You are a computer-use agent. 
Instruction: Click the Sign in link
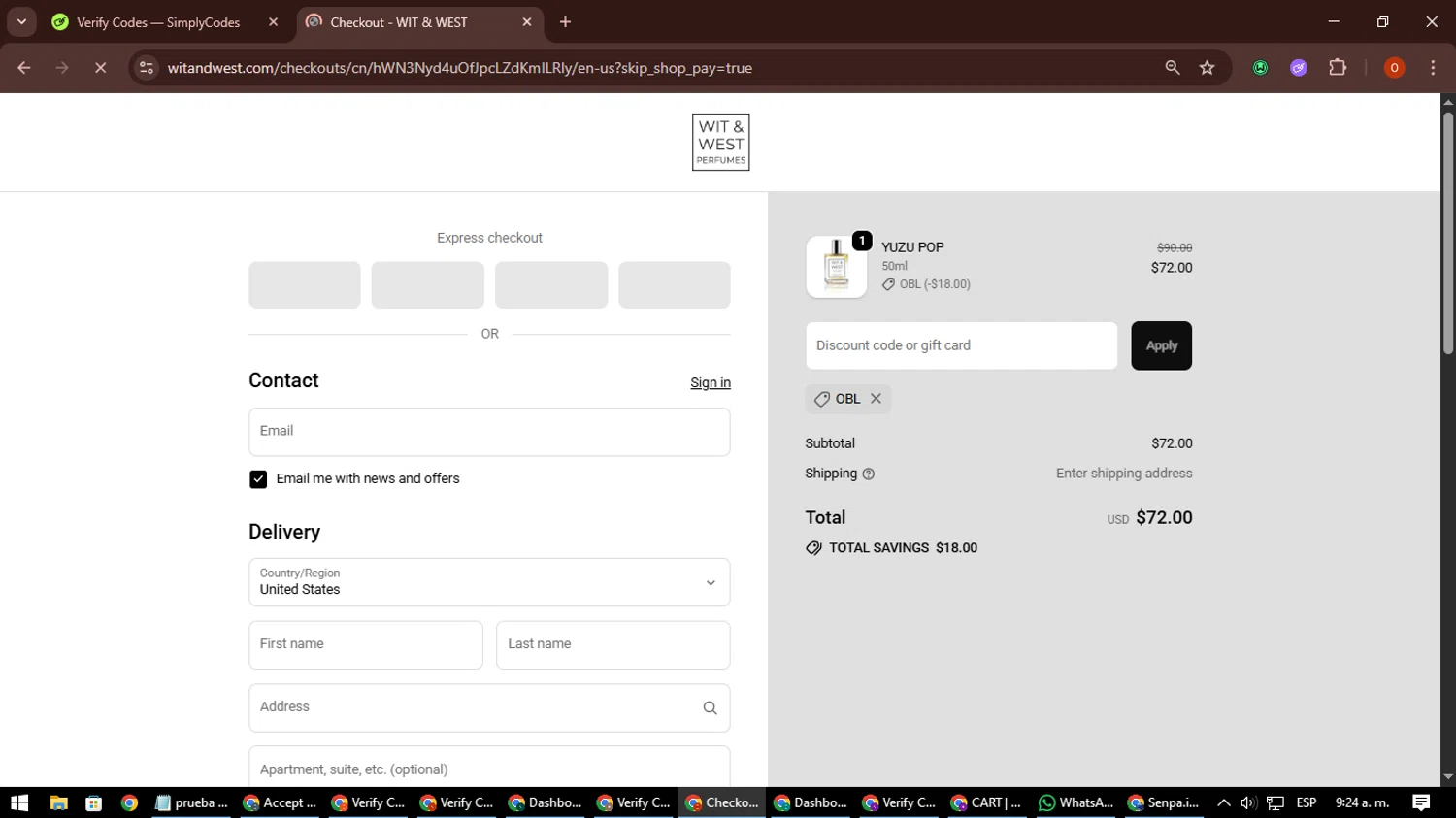click(x=711, y=383)
